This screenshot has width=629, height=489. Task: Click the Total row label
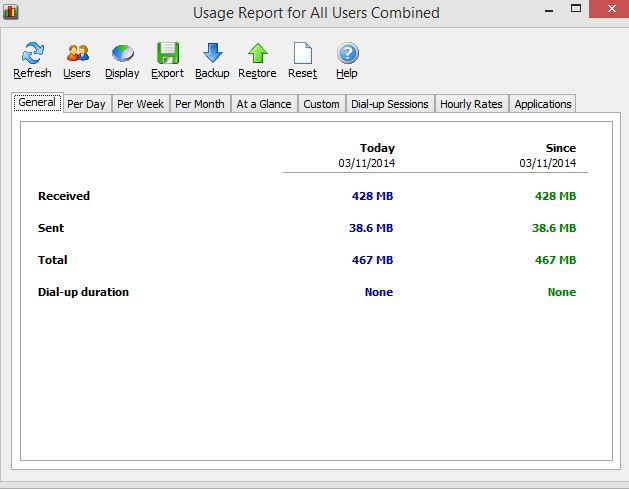pyautogui.click(x=53, y=260)
